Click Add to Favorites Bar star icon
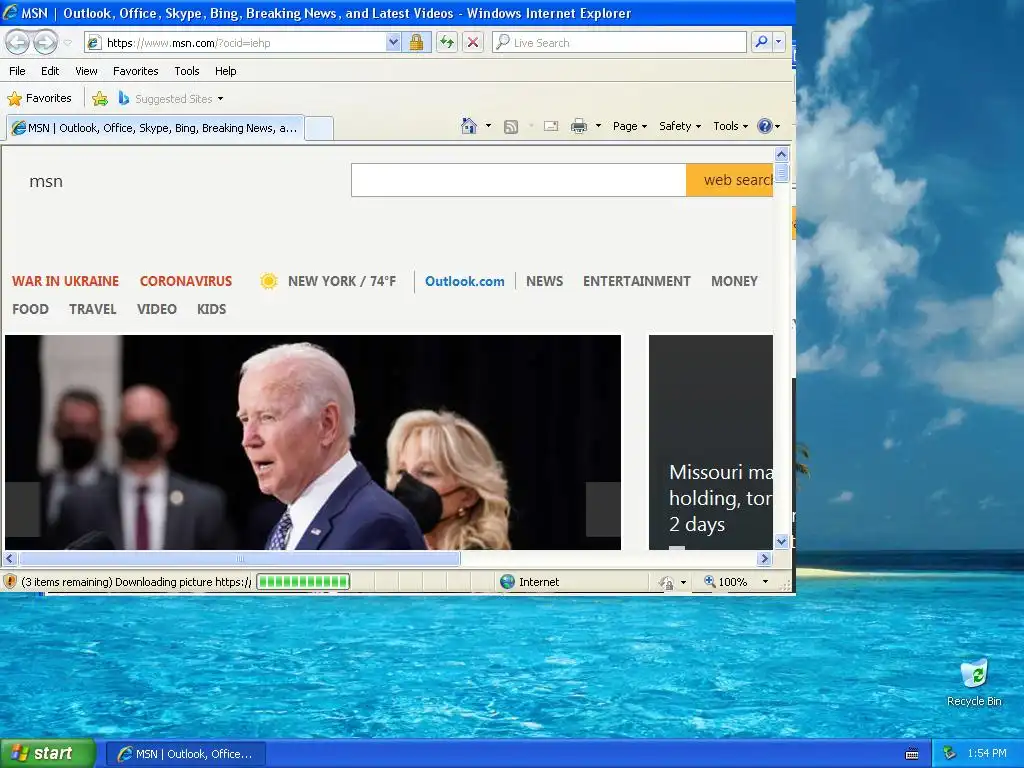Viewport: 1024px width, 768px height. (x=100, y=99)
